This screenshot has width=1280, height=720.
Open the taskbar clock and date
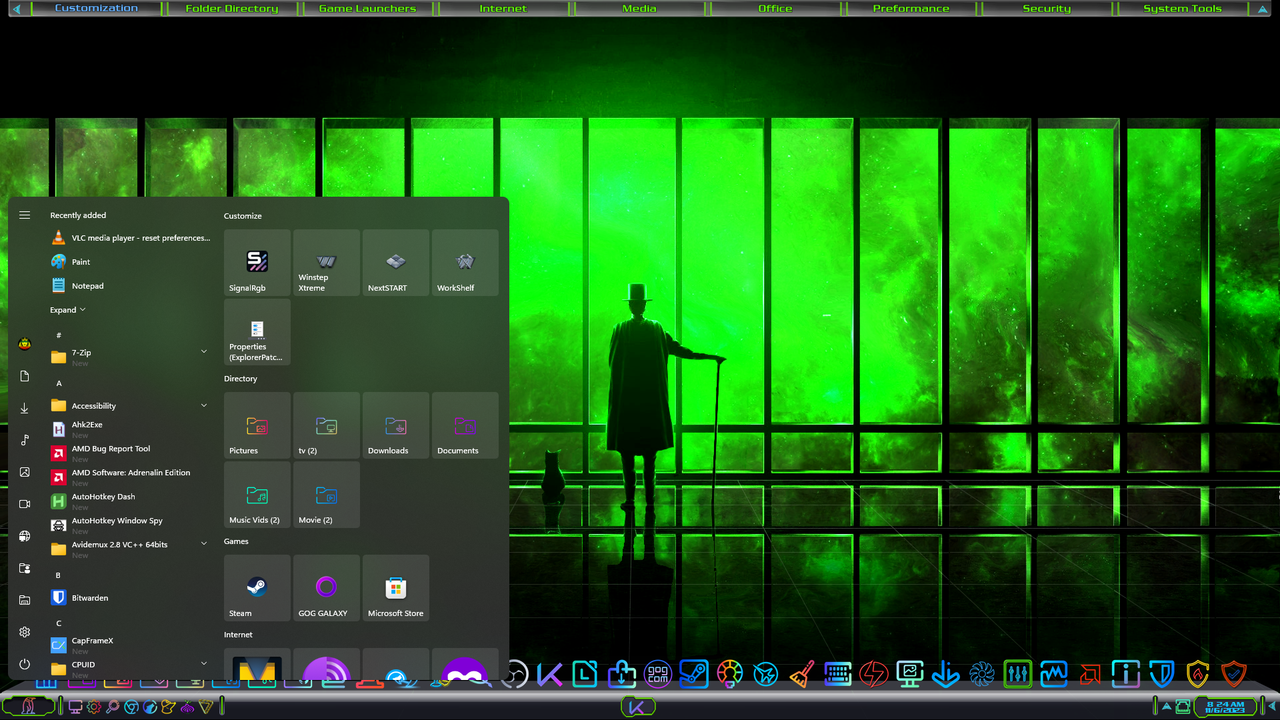1225,706
